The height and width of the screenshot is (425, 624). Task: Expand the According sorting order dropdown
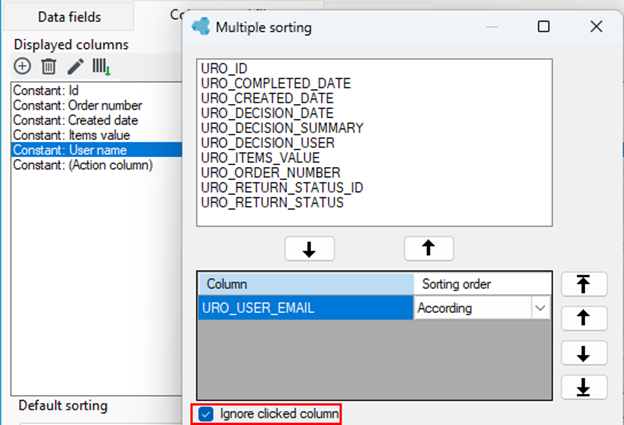540,308
